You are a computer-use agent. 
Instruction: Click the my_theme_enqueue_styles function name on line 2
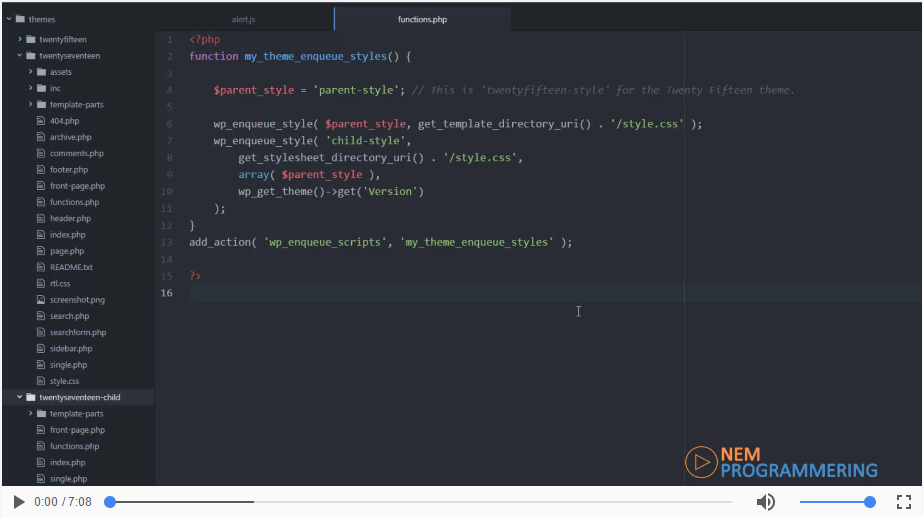316,57
